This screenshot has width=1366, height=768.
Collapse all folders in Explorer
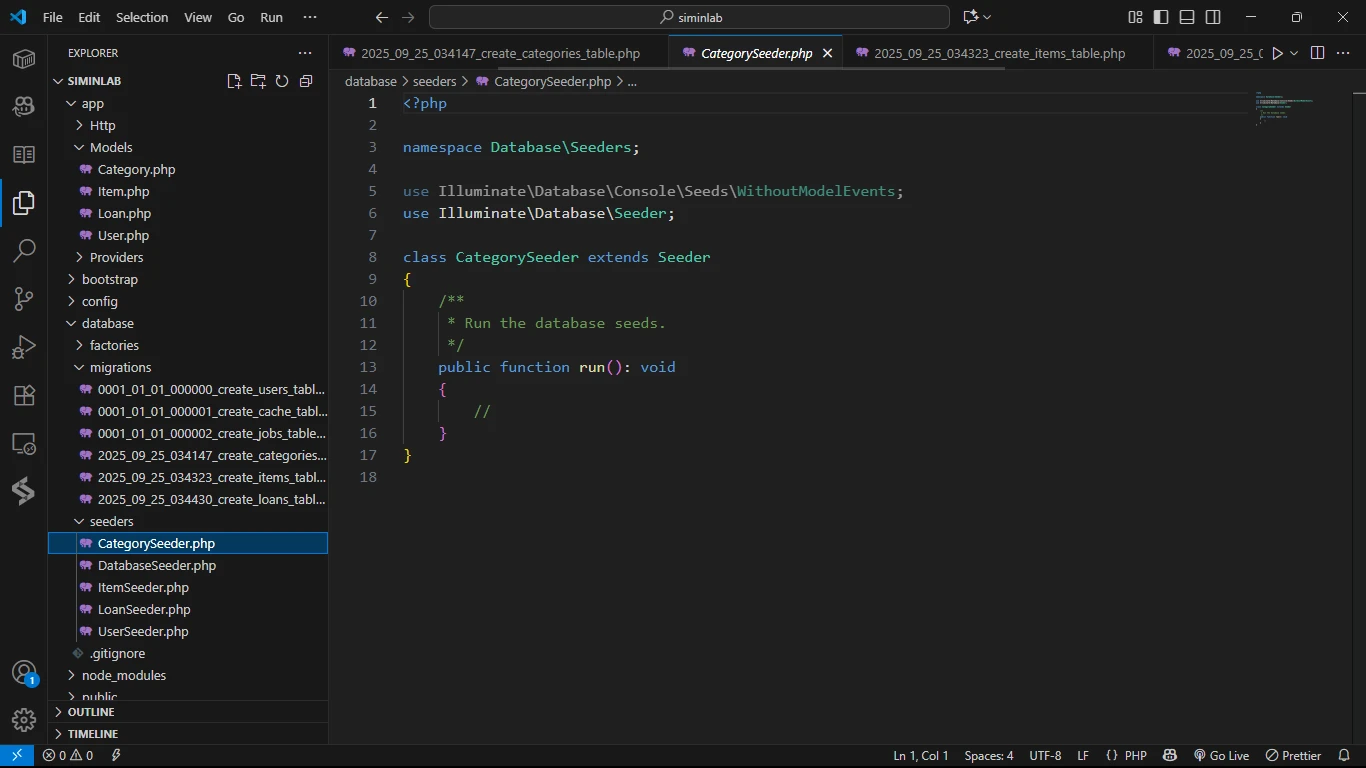[306, 81]
